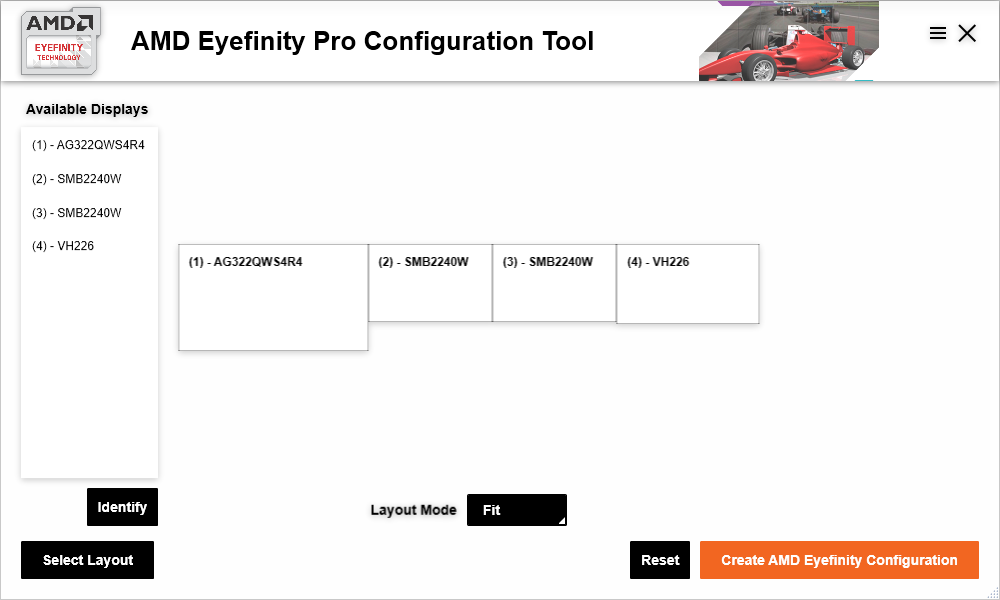
Task: Click the (3) SMB2240W display tile
Action: (x=554, y=282)
